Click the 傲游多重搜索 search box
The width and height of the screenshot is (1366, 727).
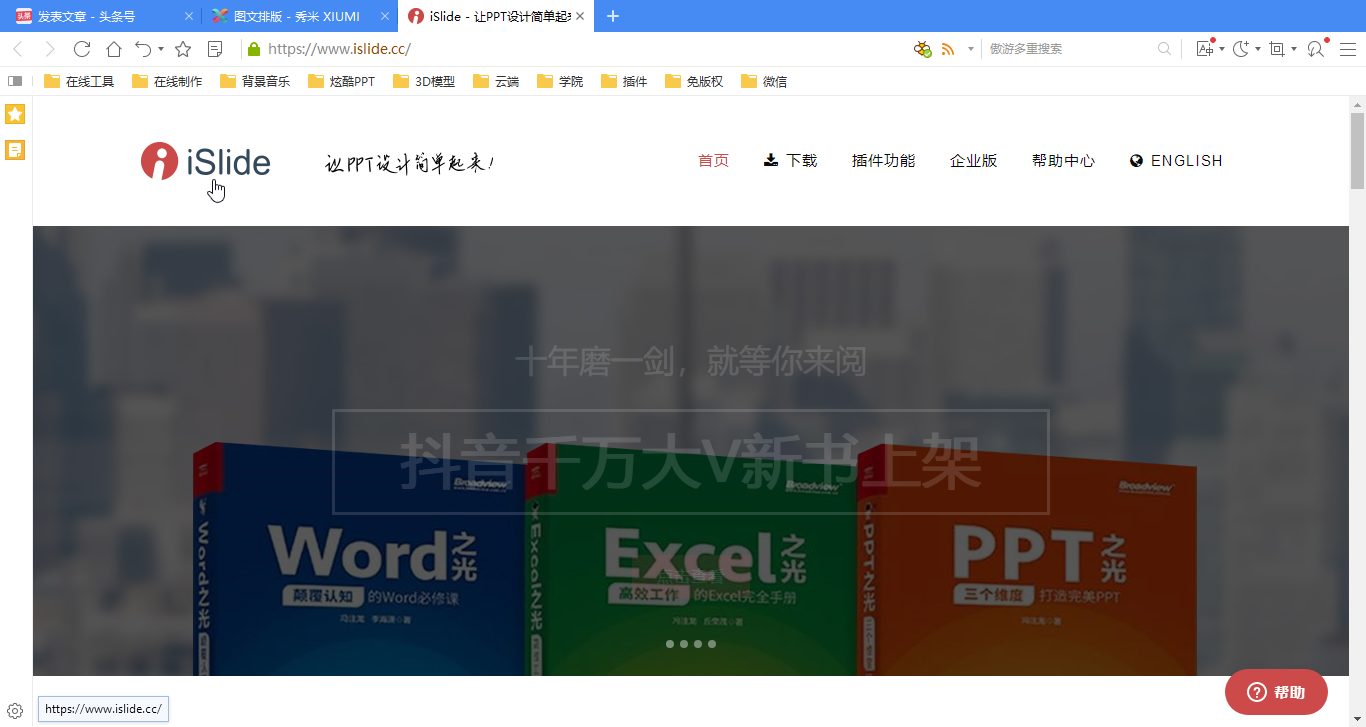(1070, 49)
